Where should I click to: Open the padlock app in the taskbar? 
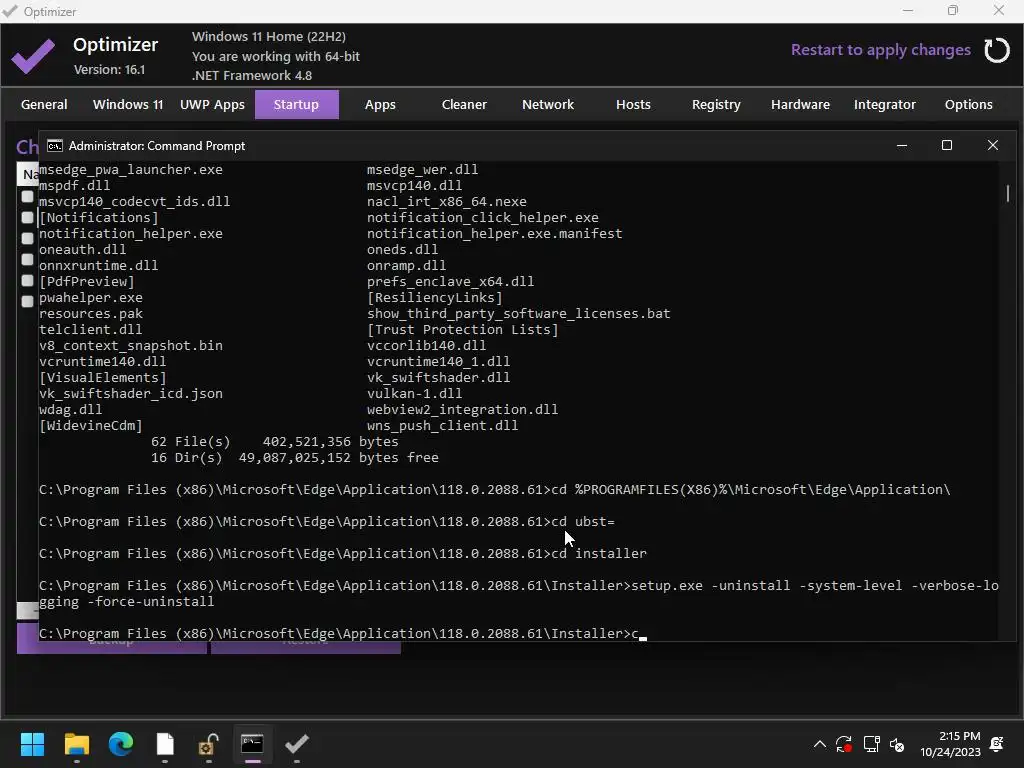[x=208, y=744]
